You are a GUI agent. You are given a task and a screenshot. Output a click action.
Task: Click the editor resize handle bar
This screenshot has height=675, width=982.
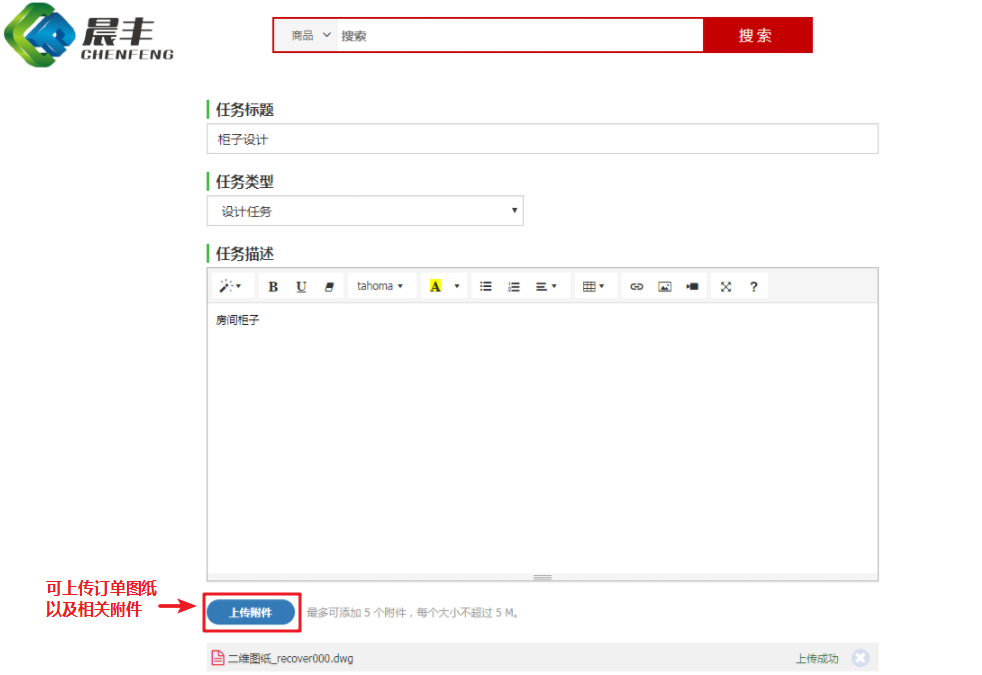point(542,577)
